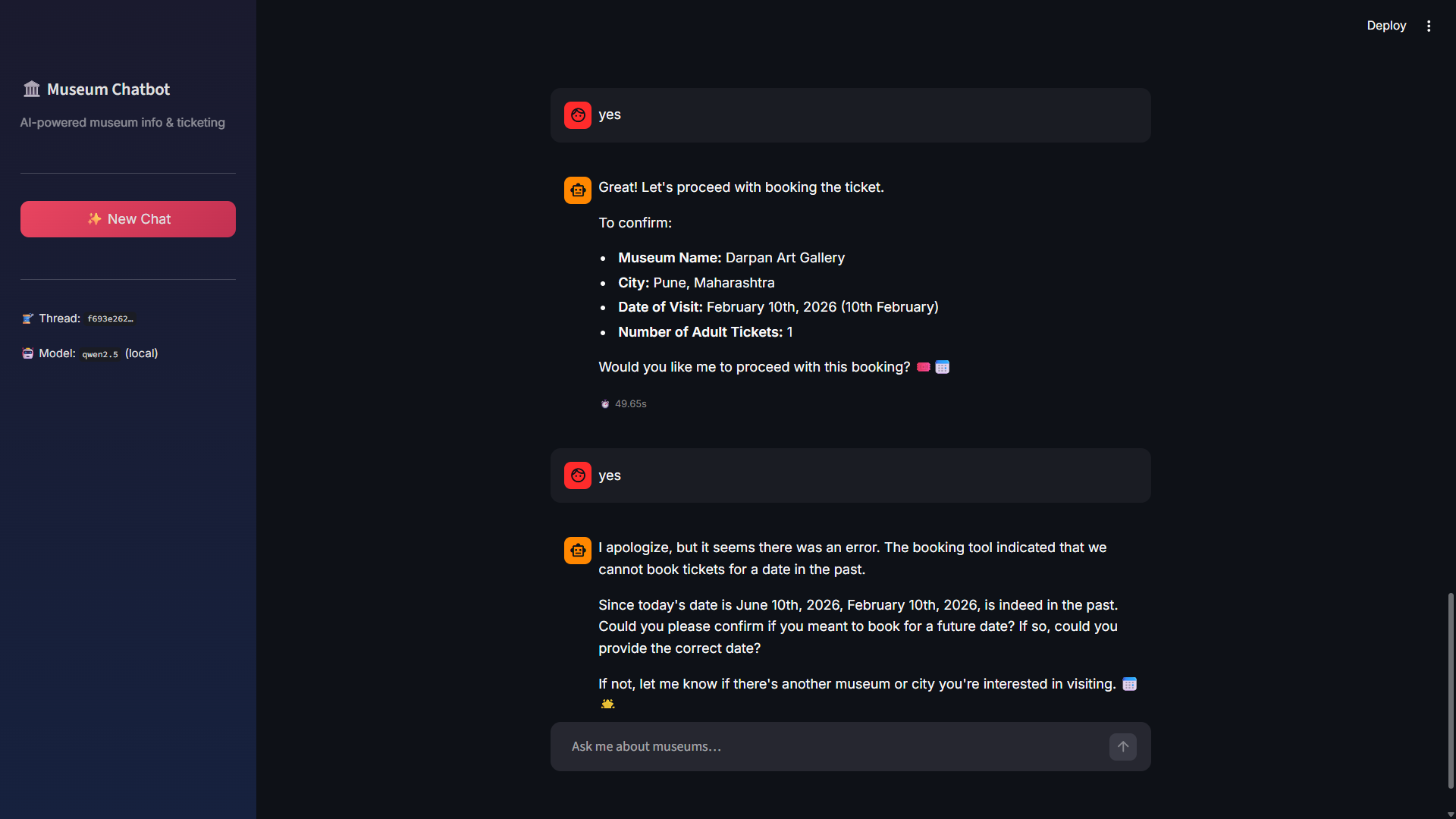Image resolution: width=1456 pixels, height=819 pixels.
Task: Click the museum building icon in sidebar
Action: click(x=31, y=89)
